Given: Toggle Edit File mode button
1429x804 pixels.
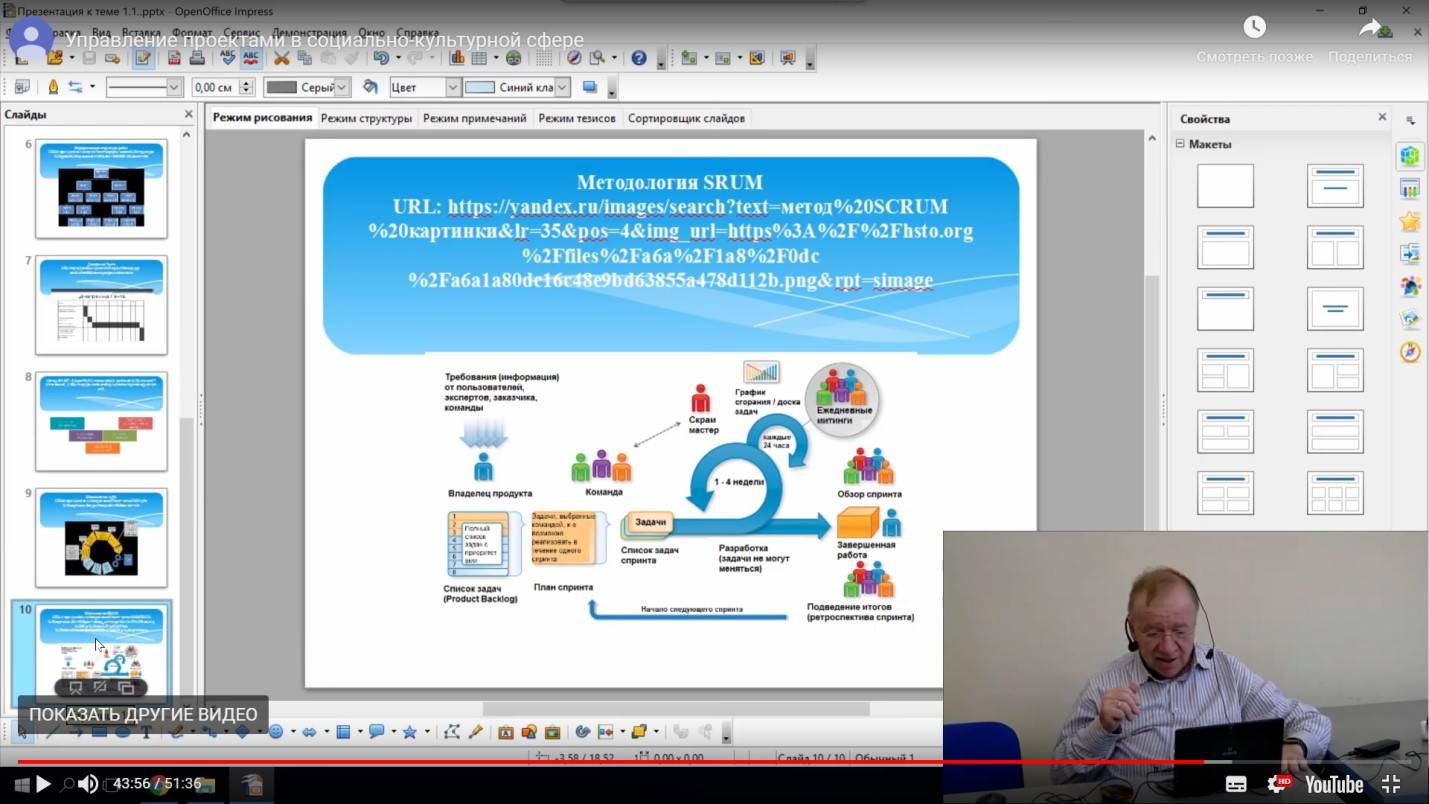Looking at the screenshot, I should [x=143, y=58].
